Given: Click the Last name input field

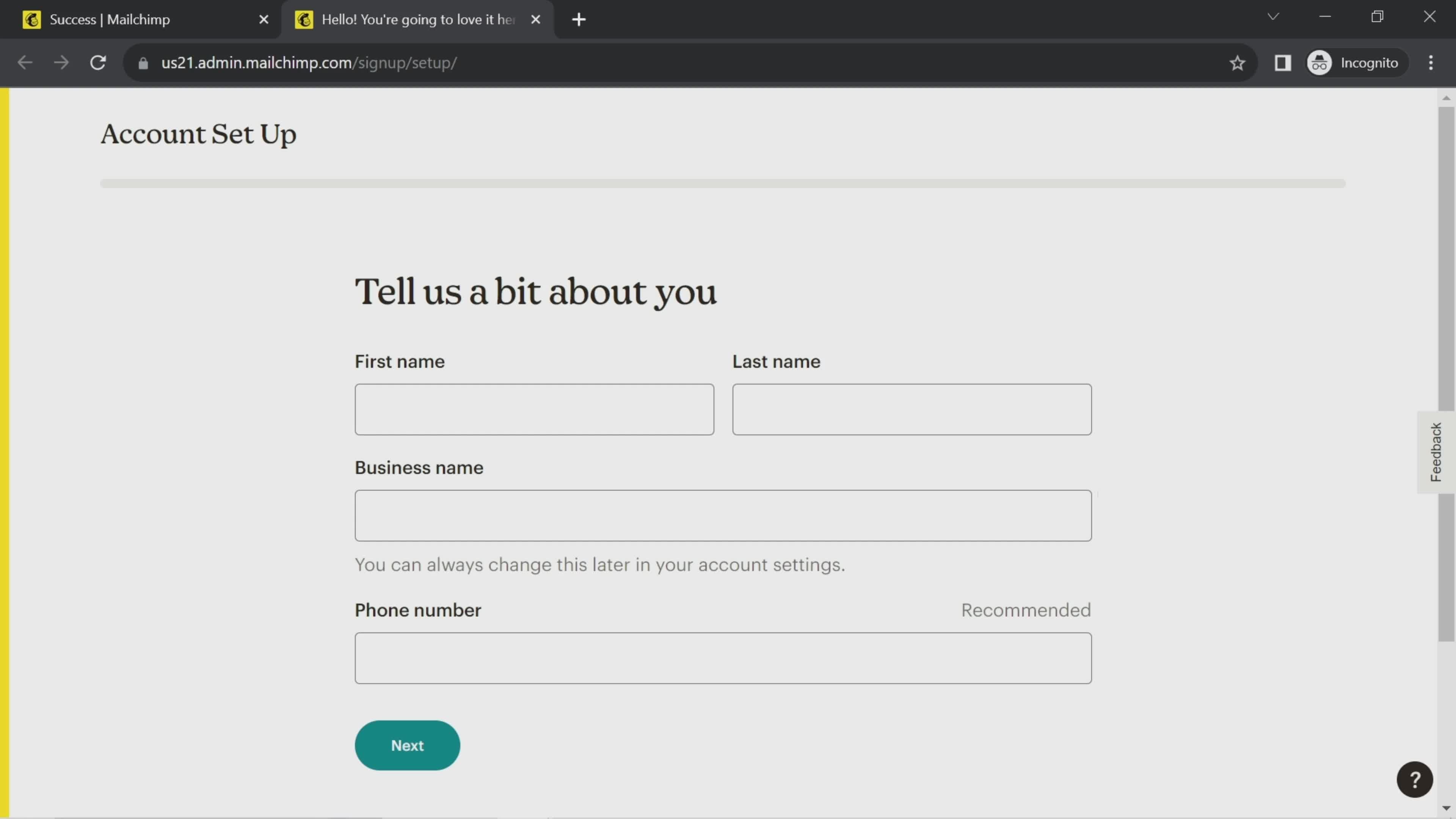Looking at the screenshot, I should coord(911,408).
